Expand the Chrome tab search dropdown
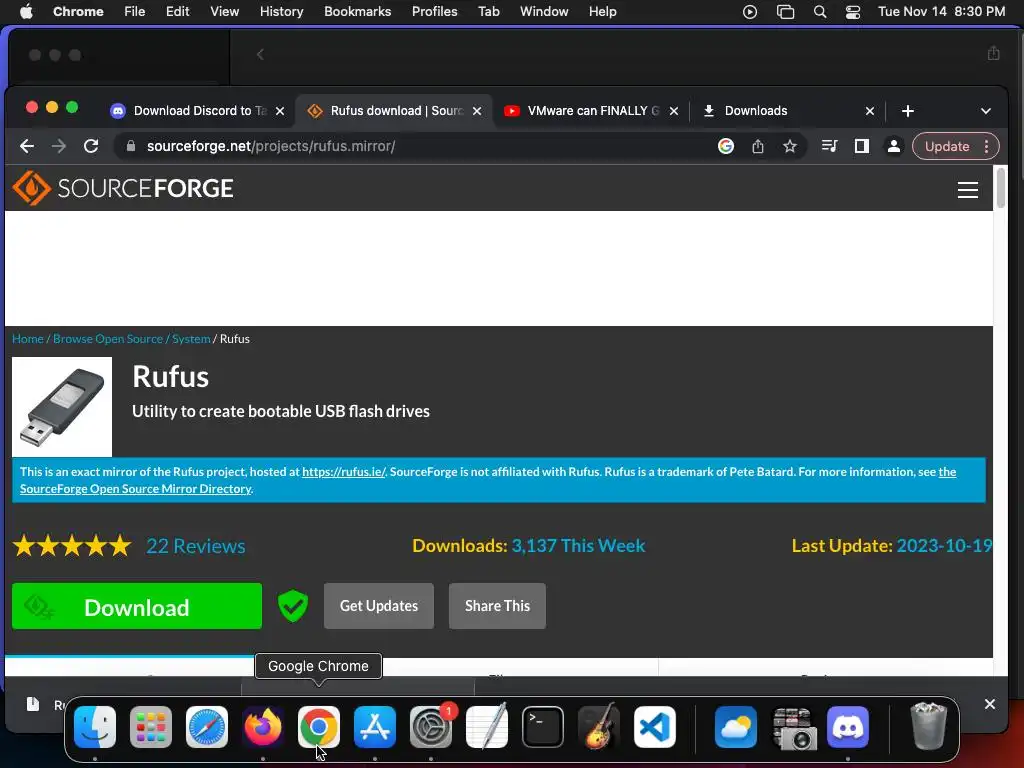Image resolution: width=1024 pixels, height=768 pixels. [986, 111]
